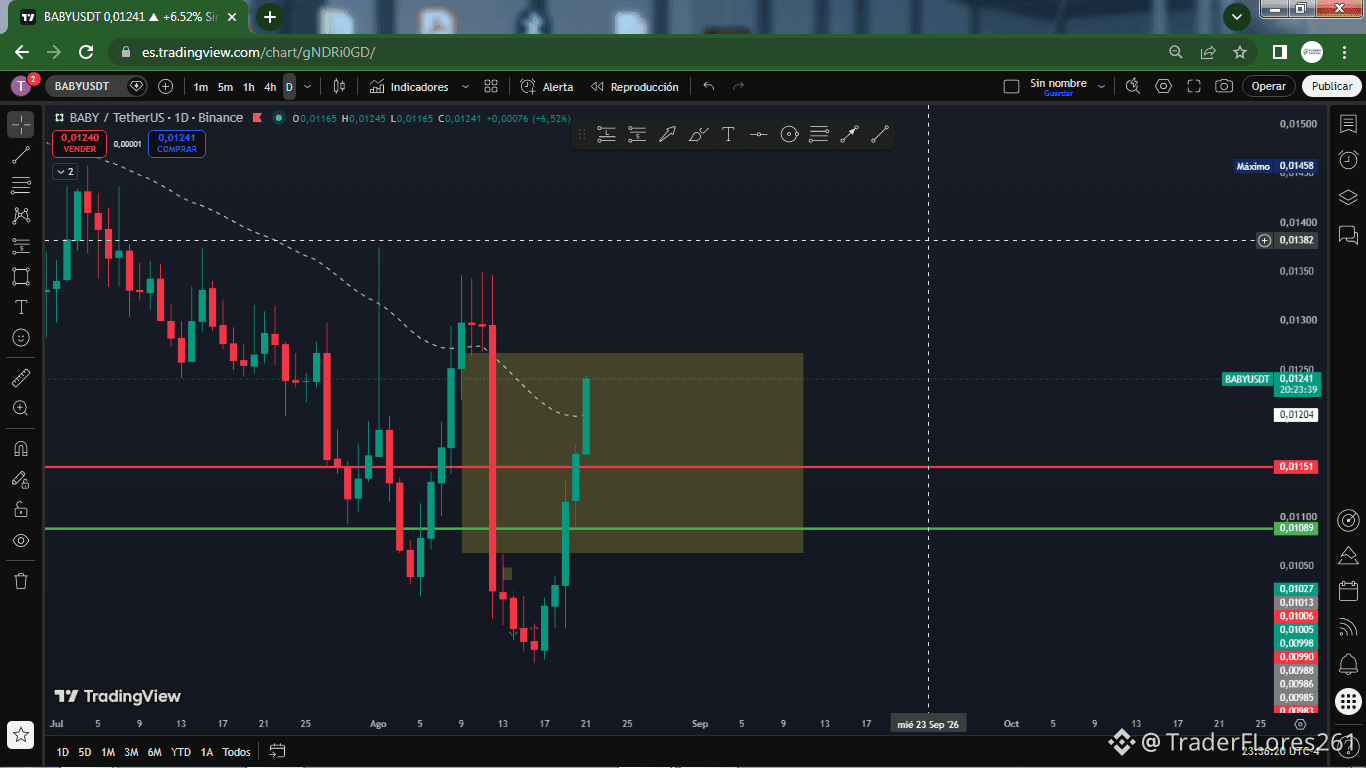The width and height of the screenshot is (1366, 768).
Task: Open the favorites star toolbar button
Action: 21,735
